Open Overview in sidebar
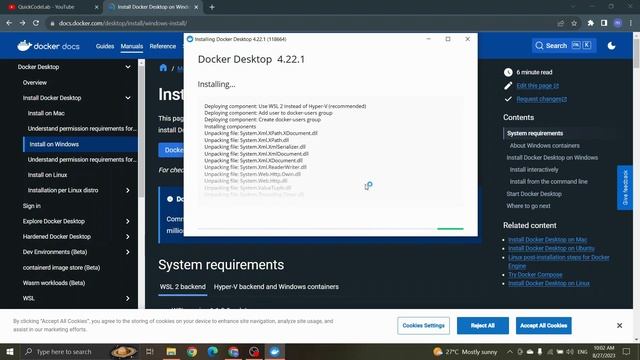640x360 pixels. [35, 82]
